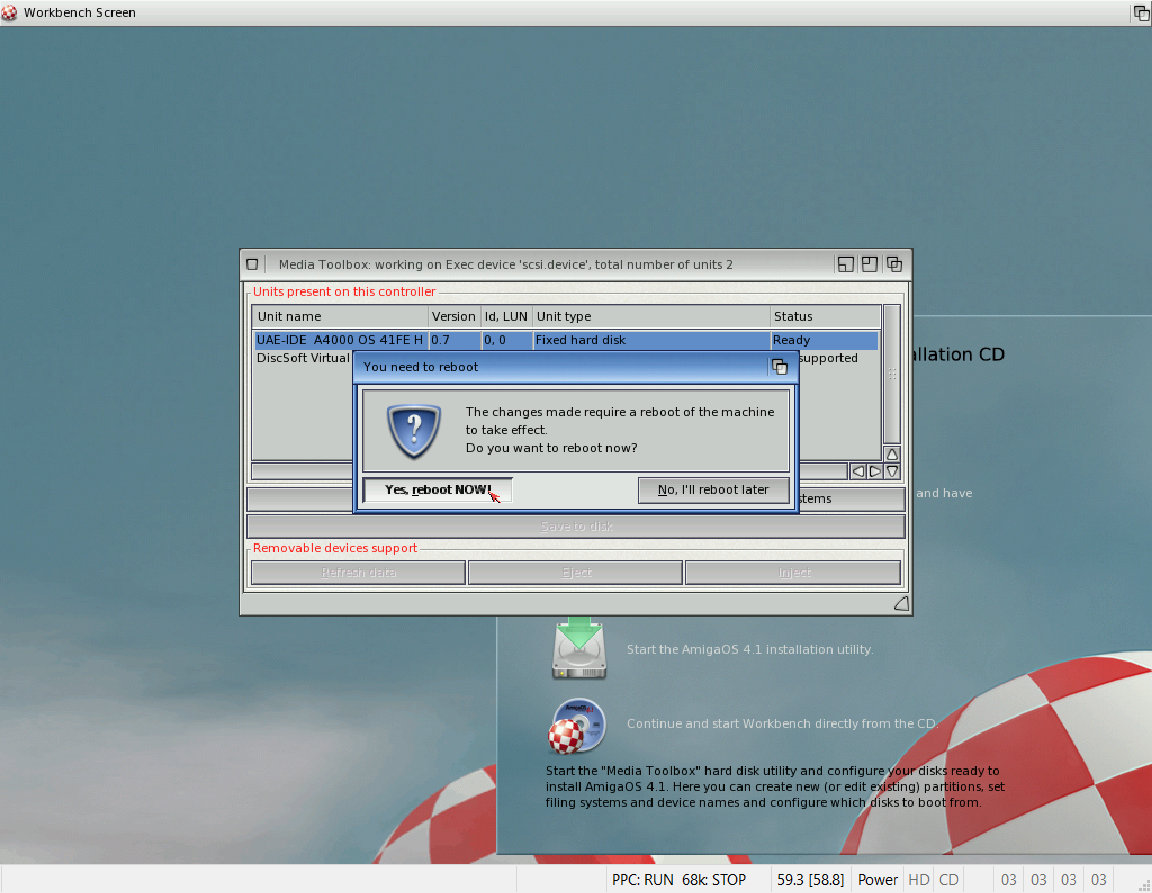Click the Workbench boing ball icon in title bar
This screenshot has height=893, width=1152.
coord(10,12)
